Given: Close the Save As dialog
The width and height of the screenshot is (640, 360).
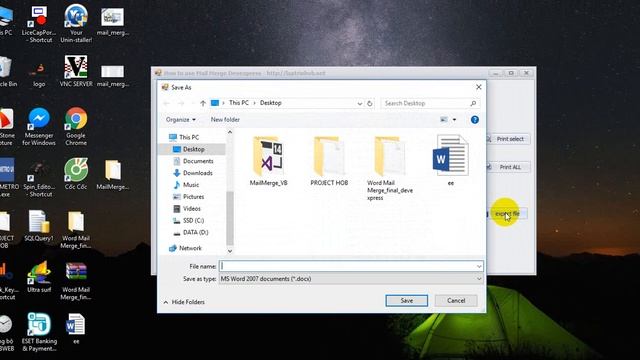Looking at the screenshot, I should tap(478, 87).
